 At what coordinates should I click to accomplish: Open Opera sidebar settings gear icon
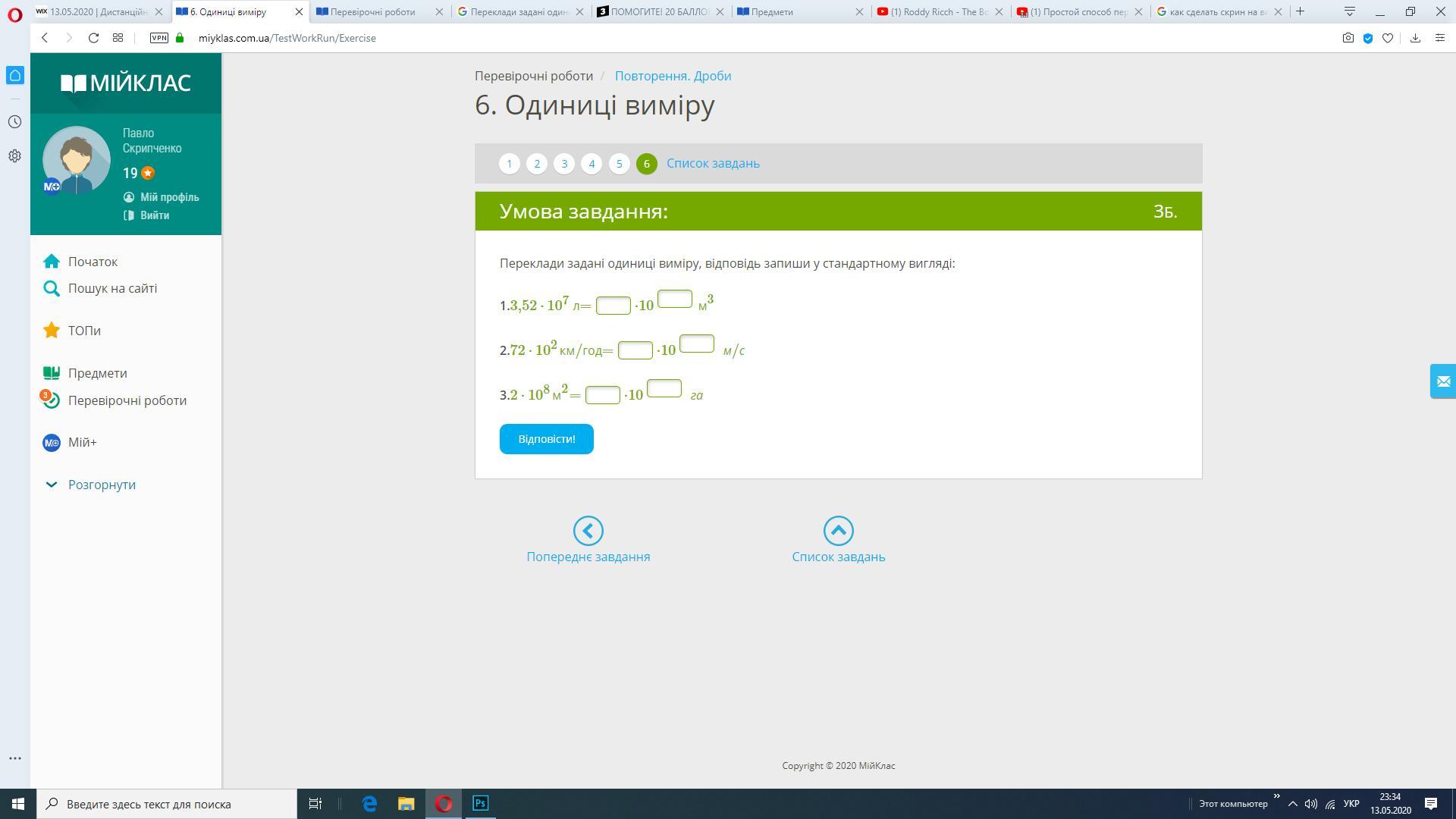click(x=14, y=155)
